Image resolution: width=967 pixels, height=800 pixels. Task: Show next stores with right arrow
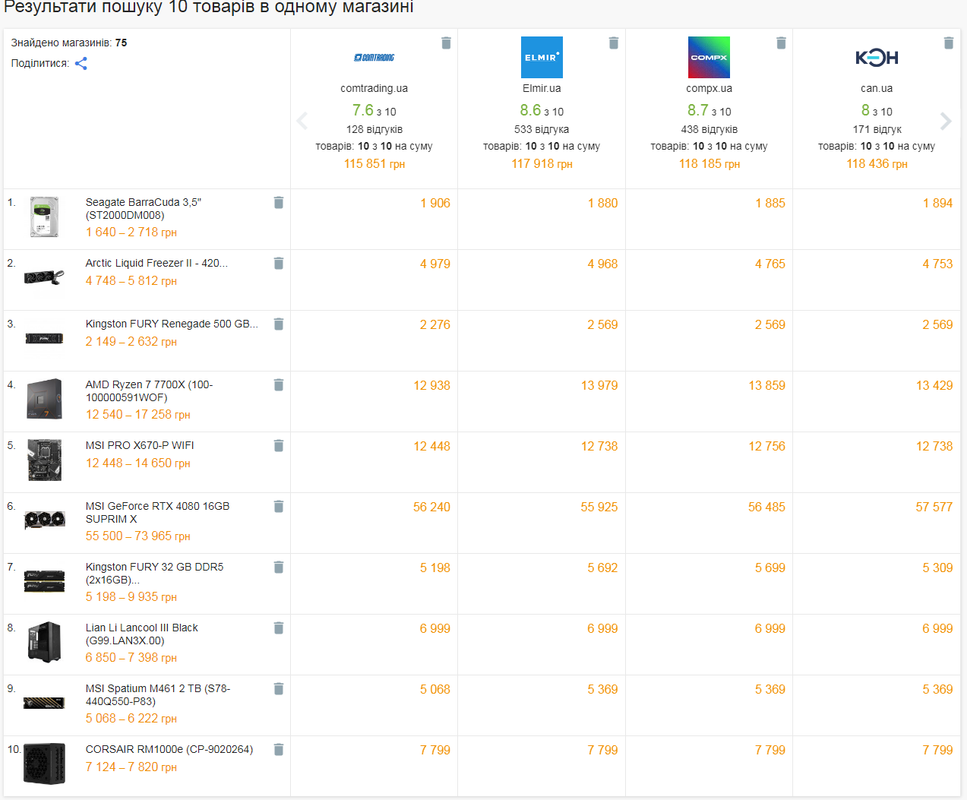(945, 121)
